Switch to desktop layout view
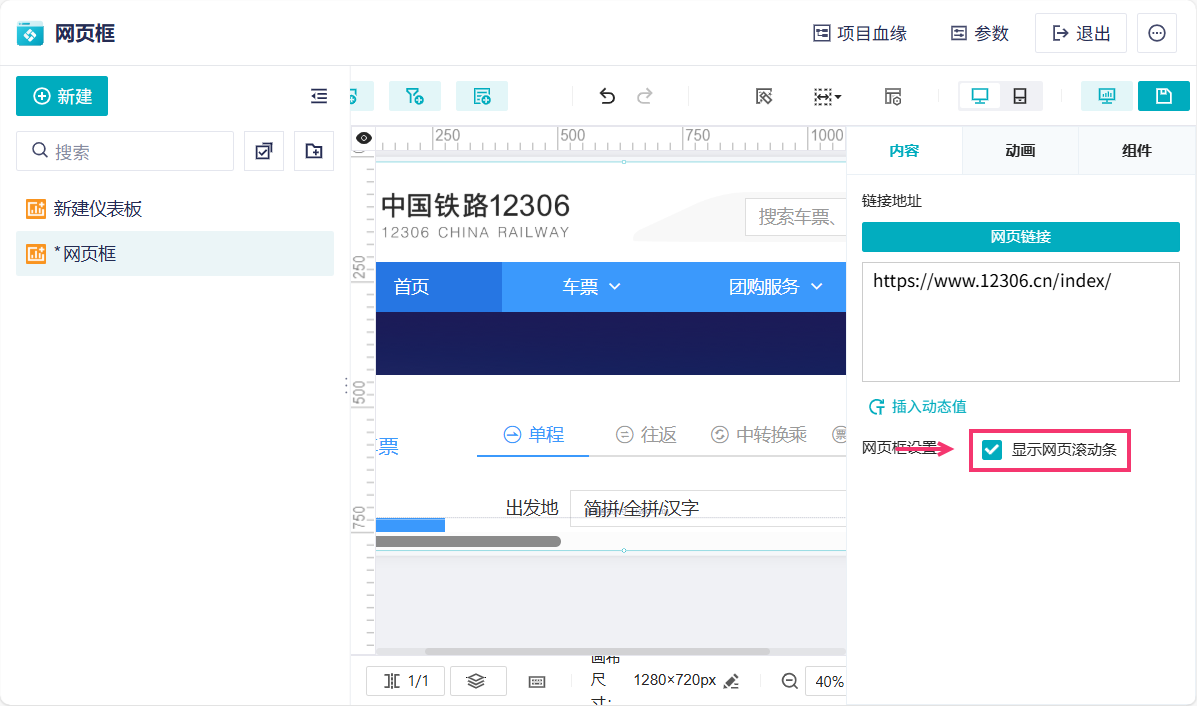1197x706 pixels. (x=980, y=96)
